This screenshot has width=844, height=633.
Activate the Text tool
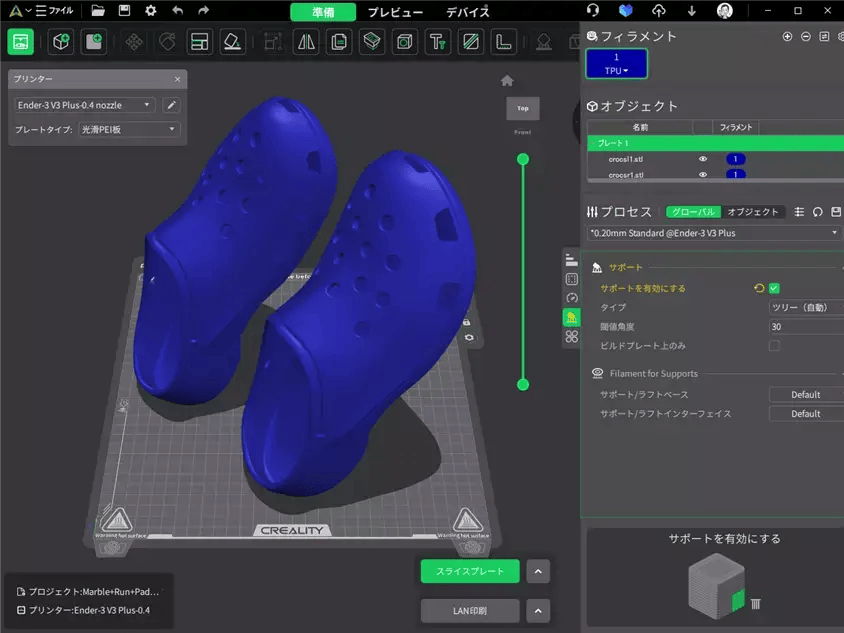click(x=437, y=41)
